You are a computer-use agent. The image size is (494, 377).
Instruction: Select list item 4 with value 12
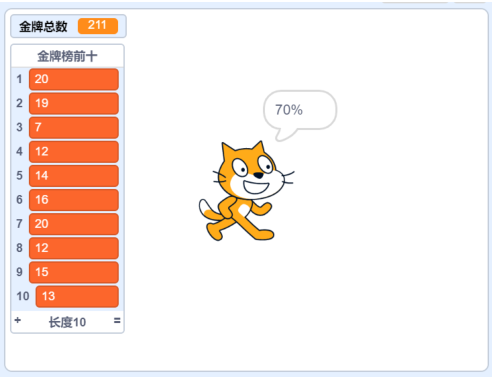74,152
